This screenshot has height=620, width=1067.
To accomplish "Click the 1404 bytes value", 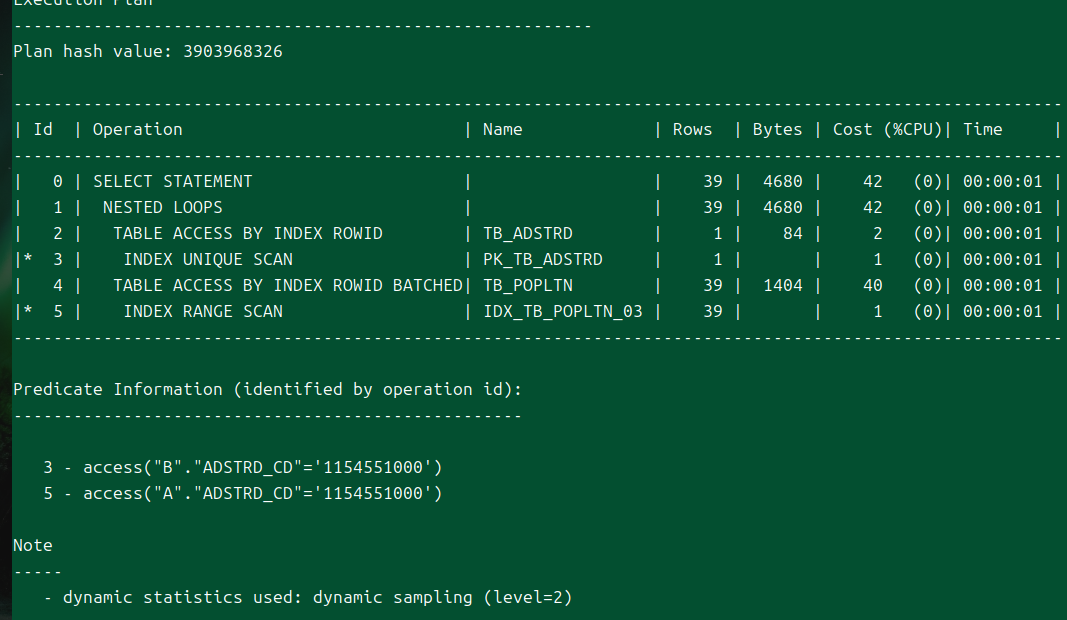I will (782, 285).
